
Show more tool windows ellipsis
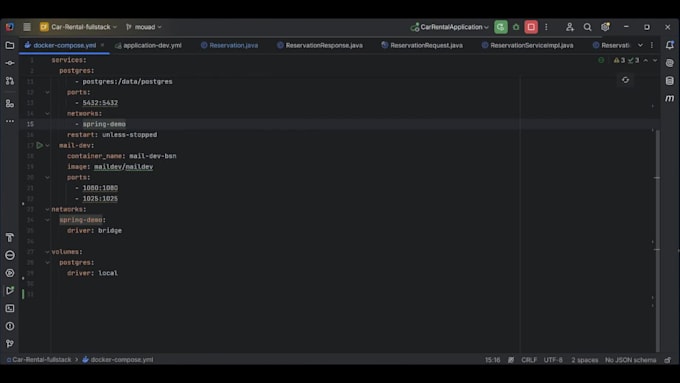pos(10,121)
